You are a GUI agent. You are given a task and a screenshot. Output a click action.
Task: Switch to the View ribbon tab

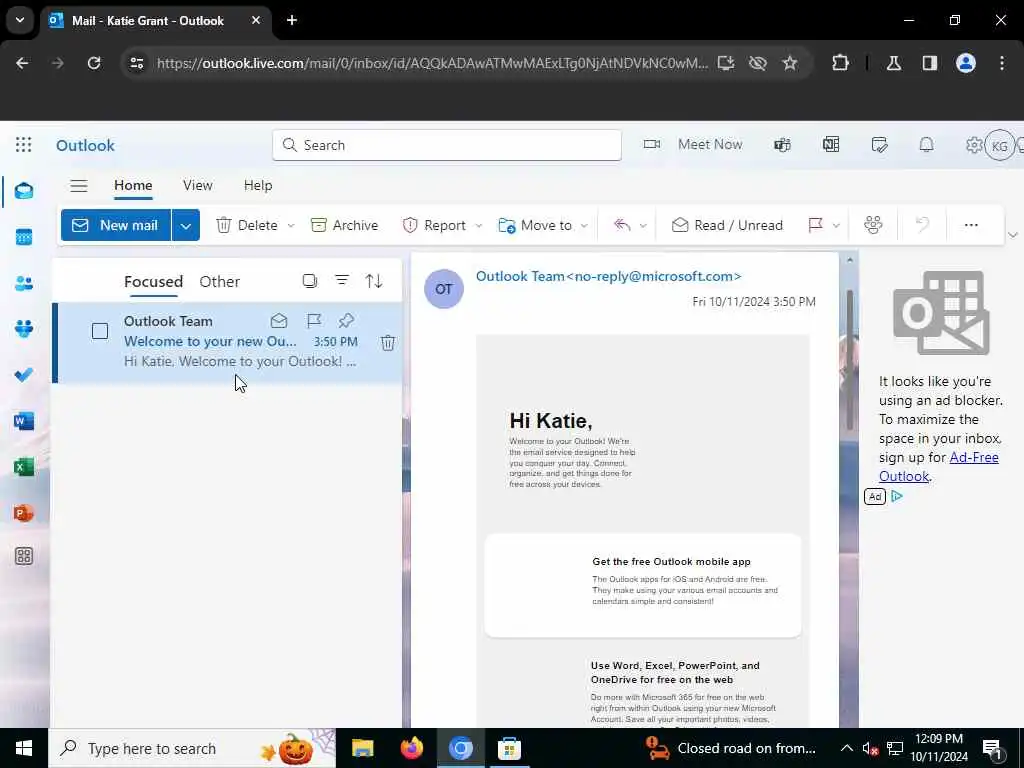coord(198,185)
